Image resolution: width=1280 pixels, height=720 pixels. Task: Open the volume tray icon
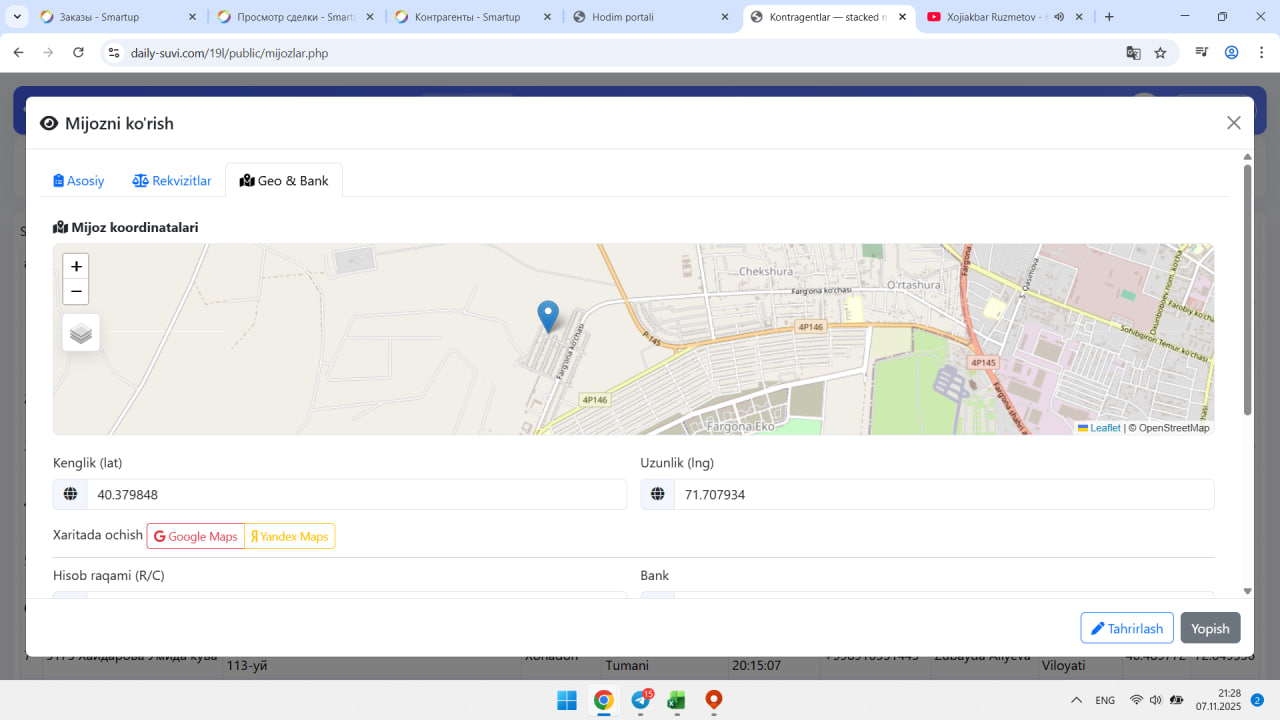point(1155,700)
